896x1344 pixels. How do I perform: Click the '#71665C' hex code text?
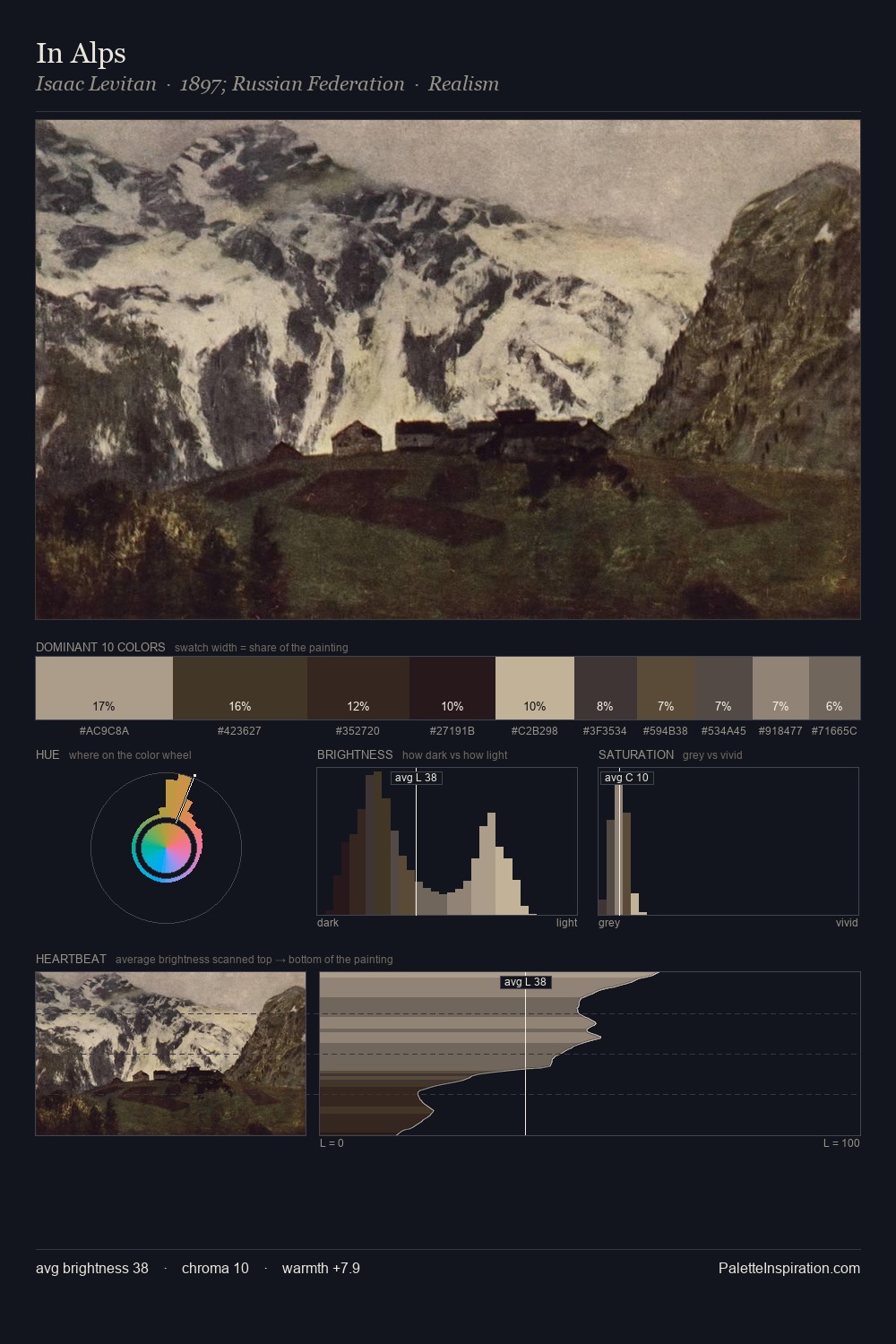[834, 731]
